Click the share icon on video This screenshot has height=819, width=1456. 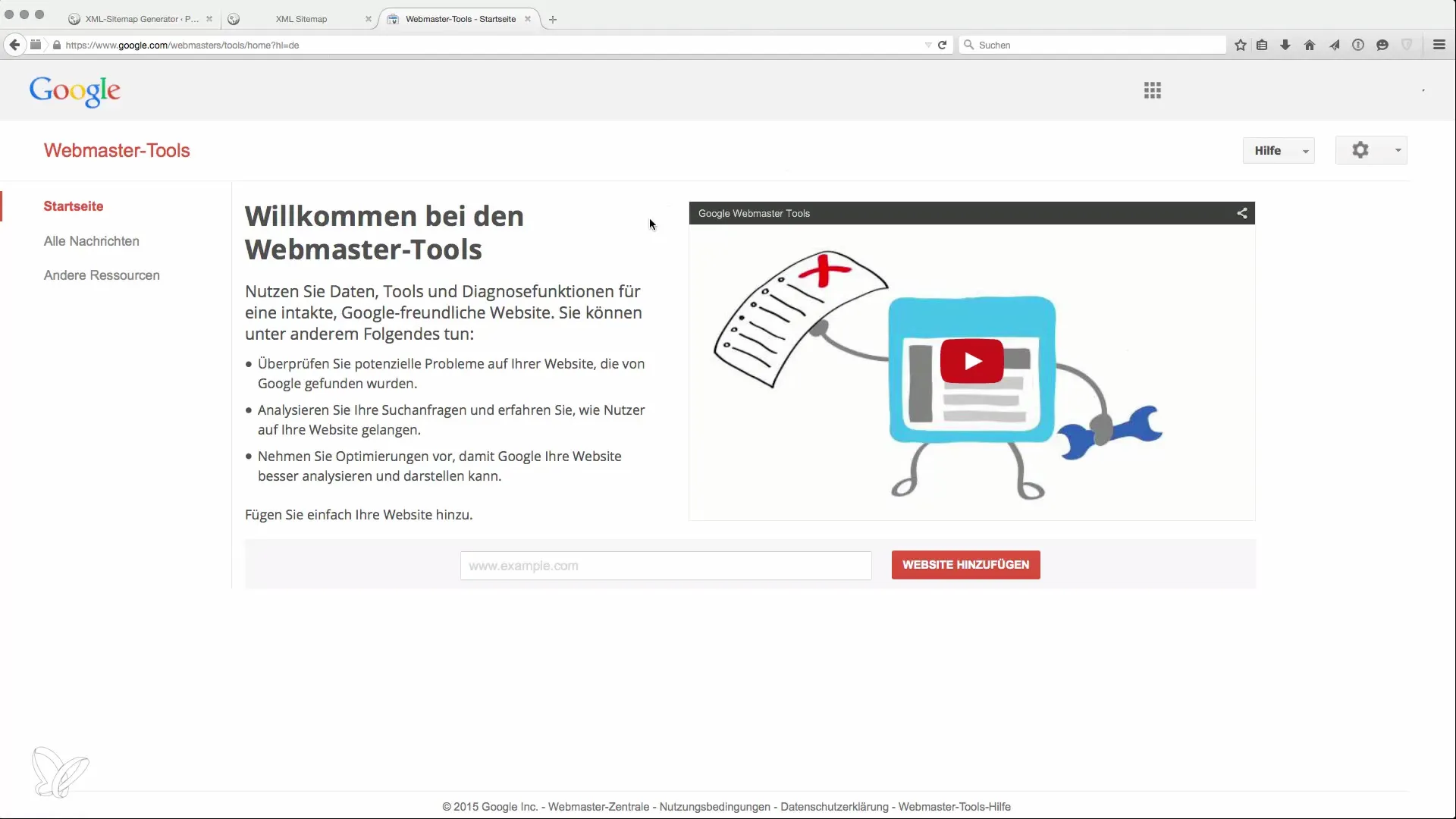(1242, 213)
